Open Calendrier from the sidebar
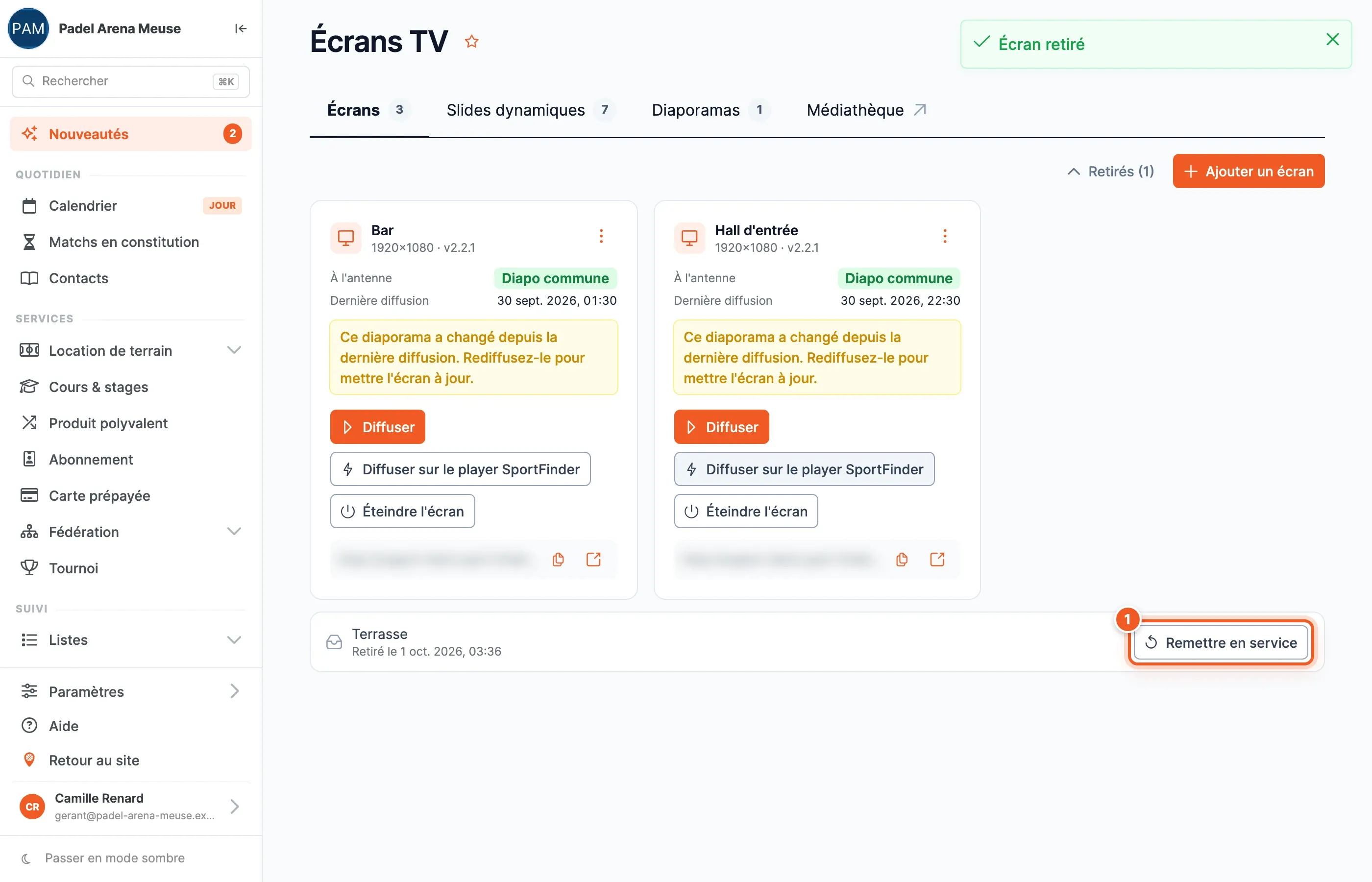1372x882 pixels. coord(131,206)
